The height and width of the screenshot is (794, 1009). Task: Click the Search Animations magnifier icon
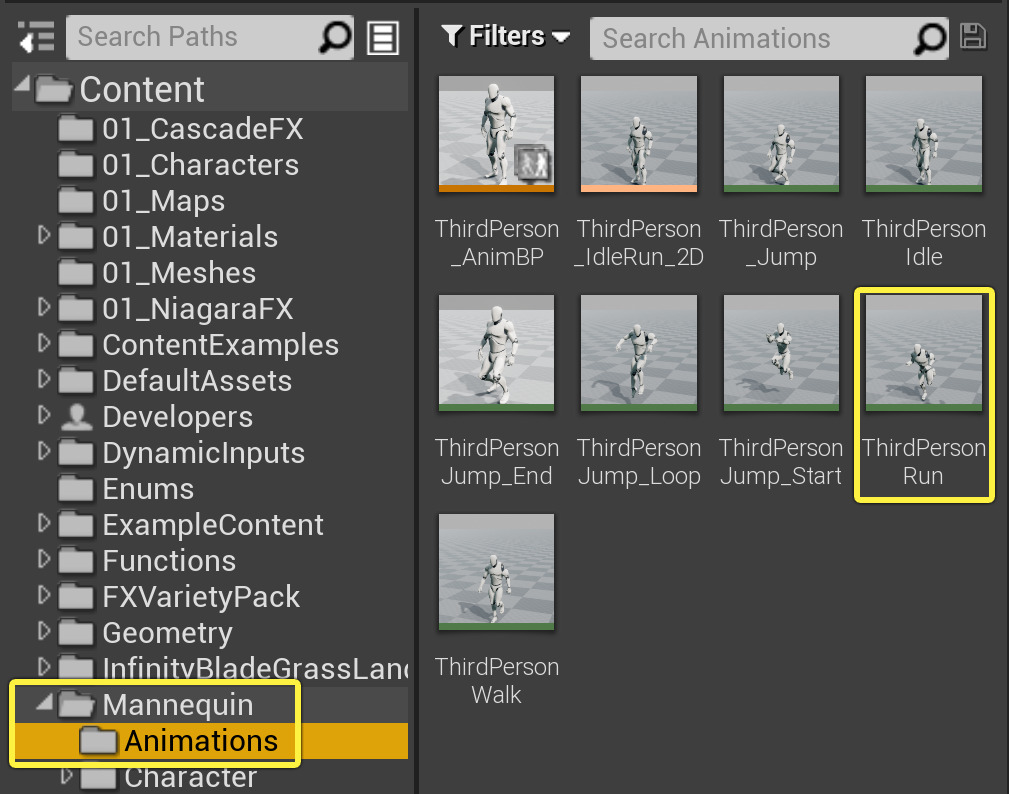pyautogui.click(x=930, y=38)
